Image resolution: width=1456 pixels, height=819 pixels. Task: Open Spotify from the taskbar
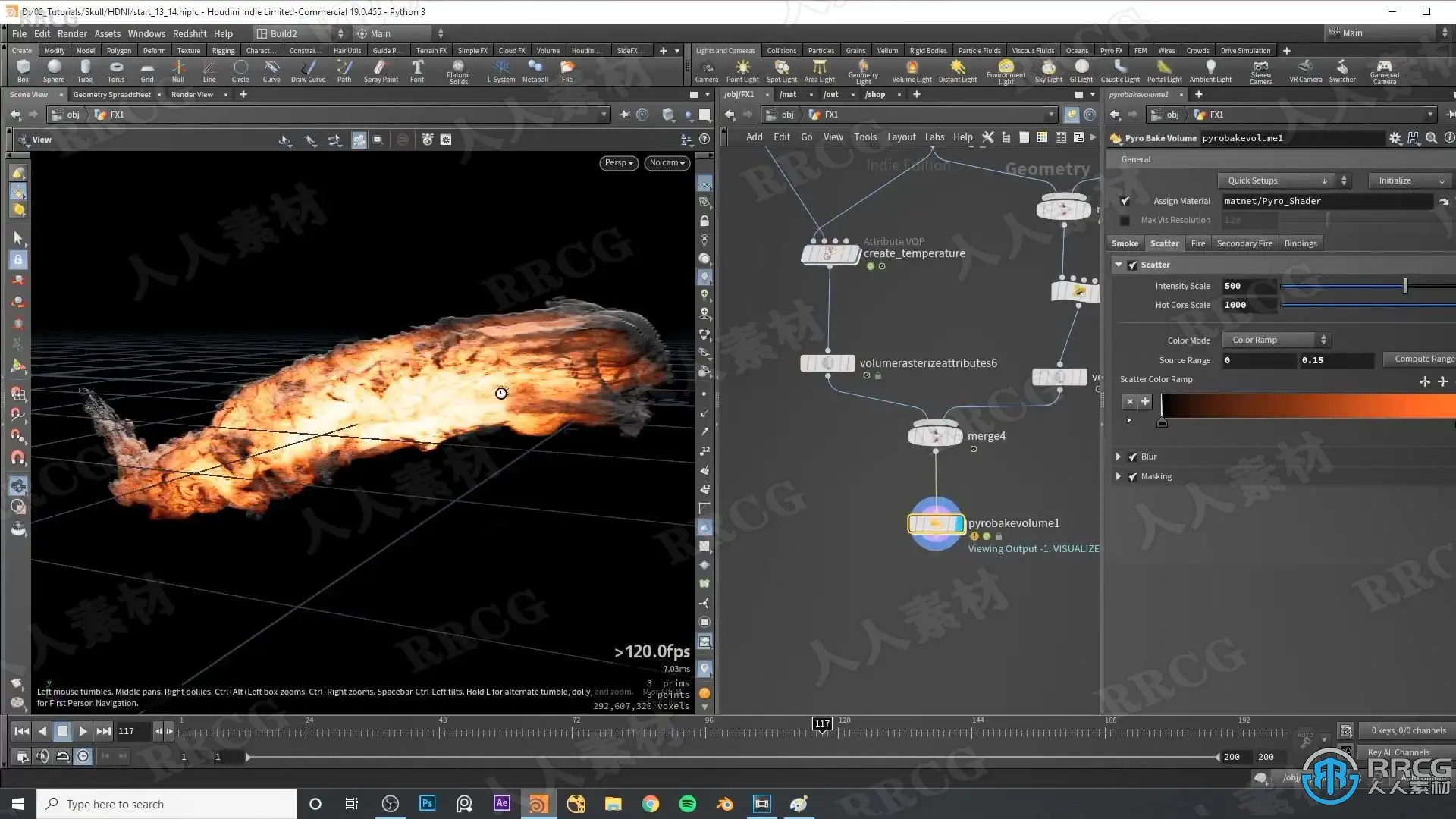[x=687, y=804]
